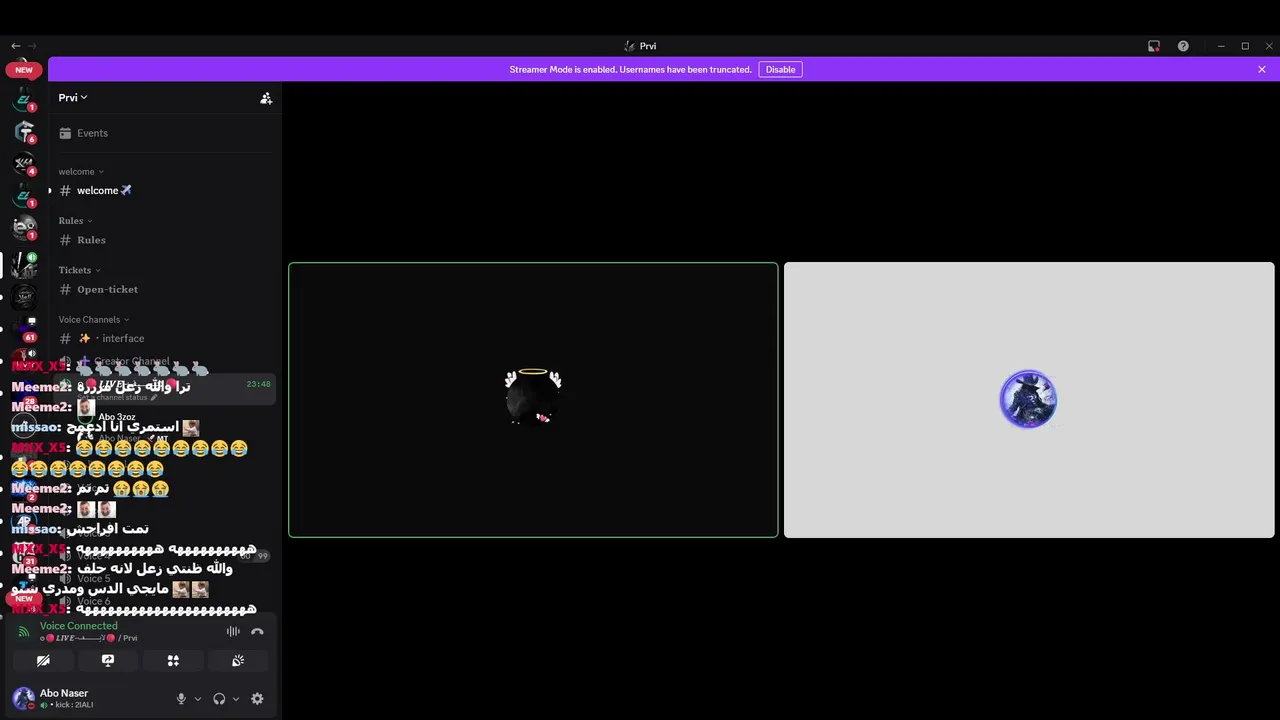Image resolution: width=1280 pixels, height=720 pixels.
Task: Disconnect from voice with phone icon
Action: 257,631
